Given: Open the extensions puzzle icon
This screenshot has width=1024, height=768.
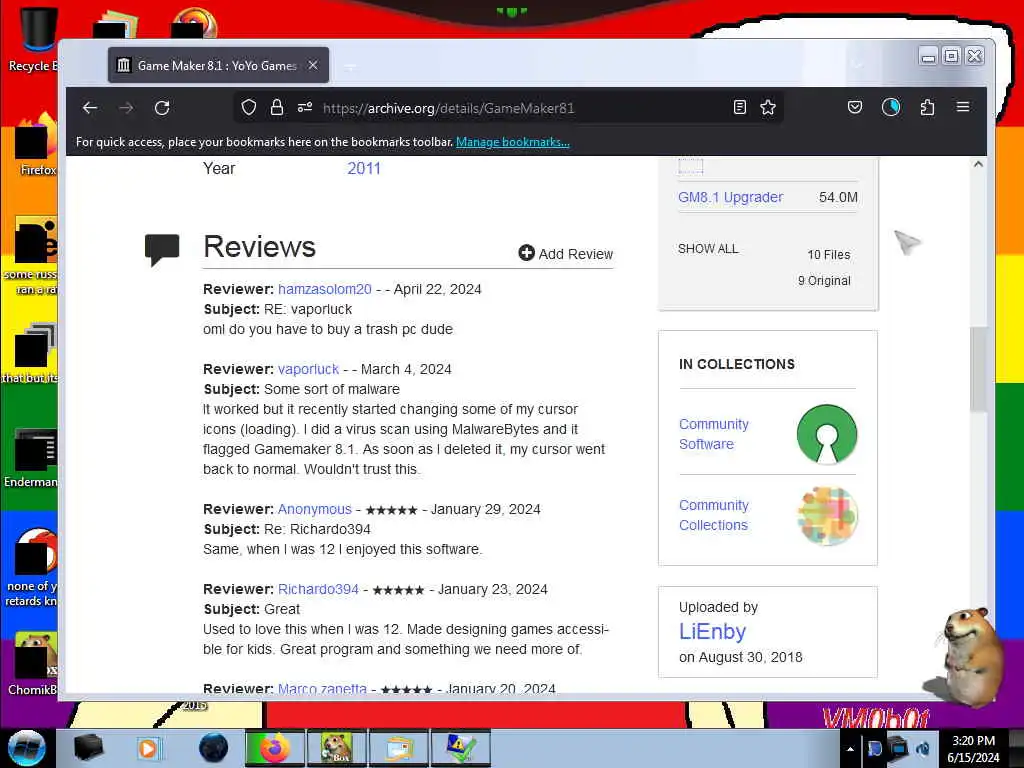Looking at the screenshot, I should (927, 107).
